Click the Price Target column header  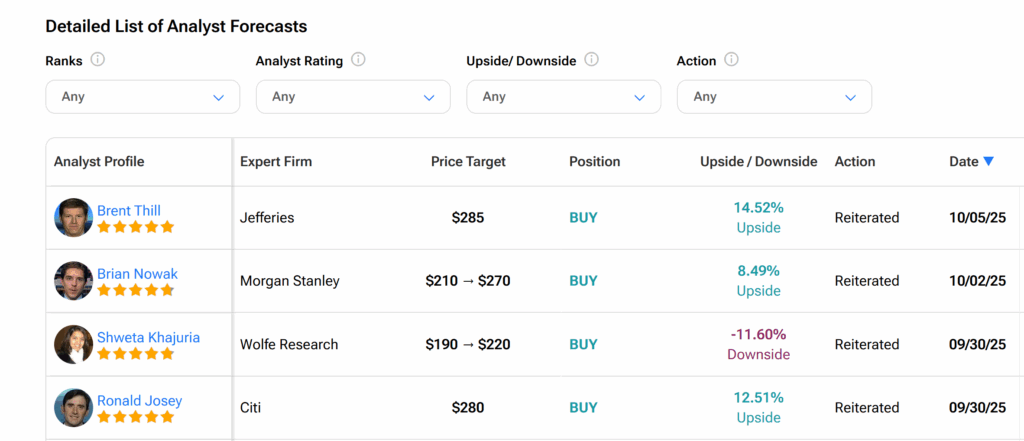tap(468, 161)
